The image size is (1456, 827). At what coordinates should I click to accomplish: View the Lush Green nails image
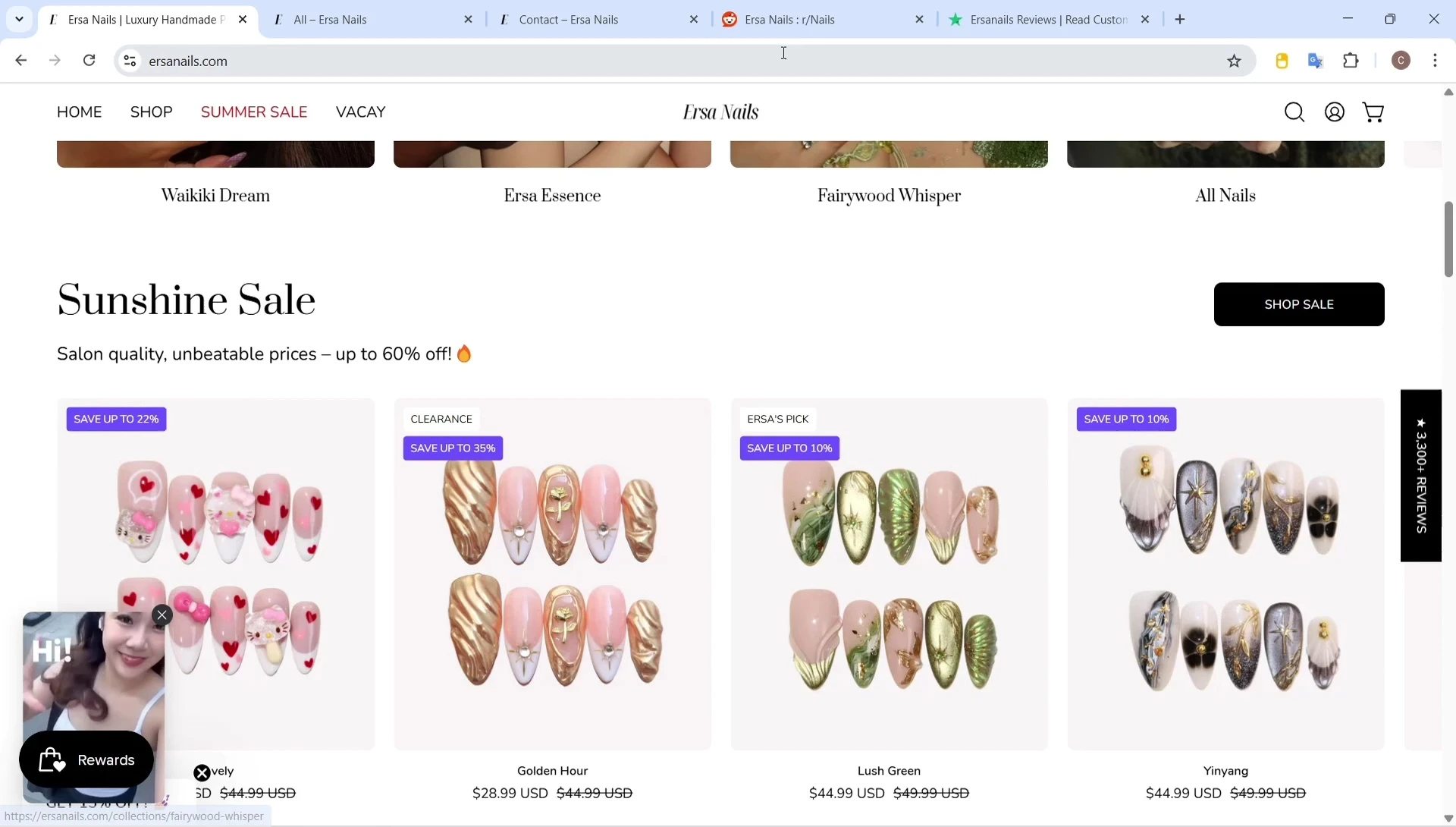[889, 574]
